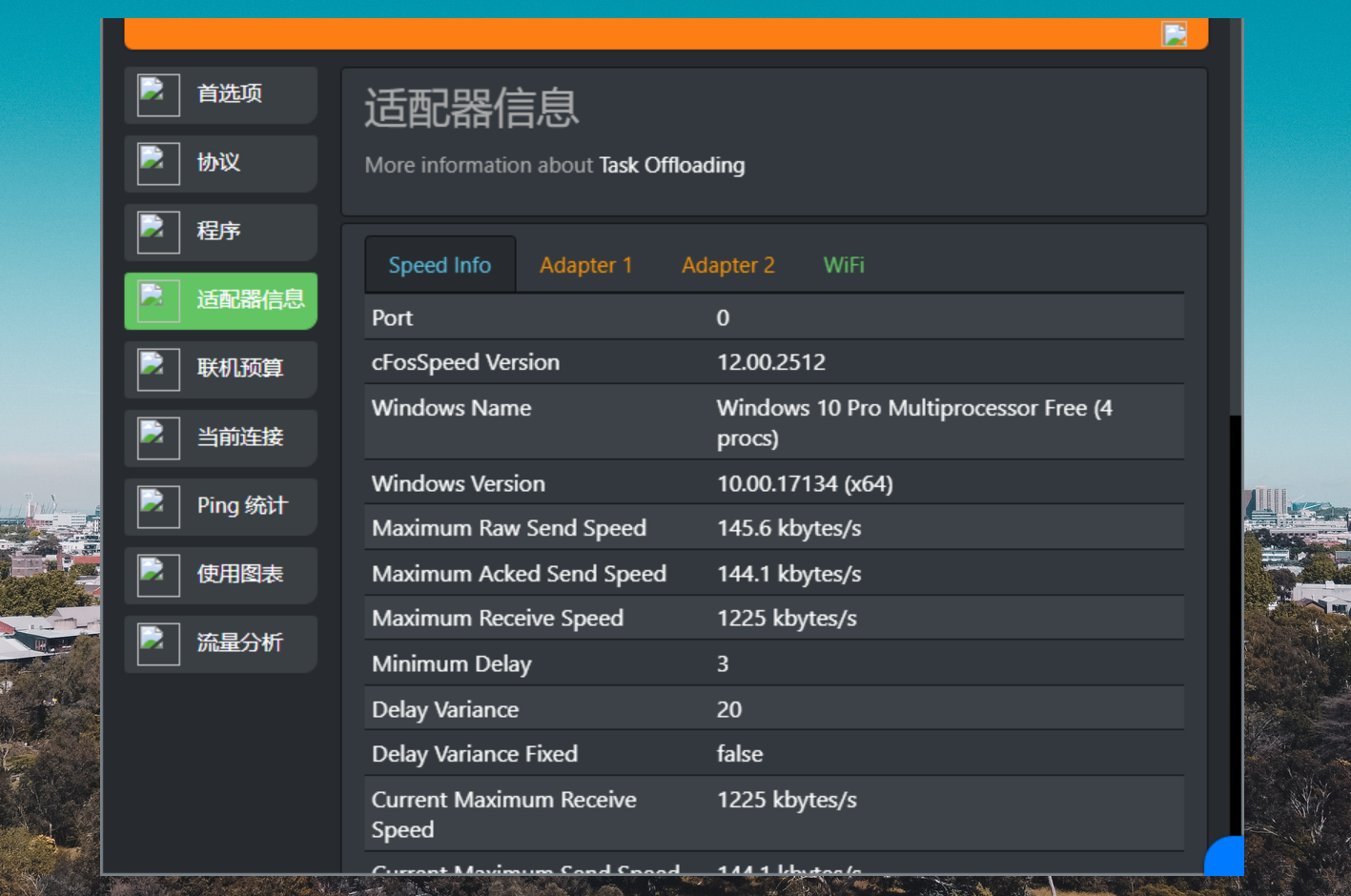Click the Minimum Delay value 3

click(723, 663)
